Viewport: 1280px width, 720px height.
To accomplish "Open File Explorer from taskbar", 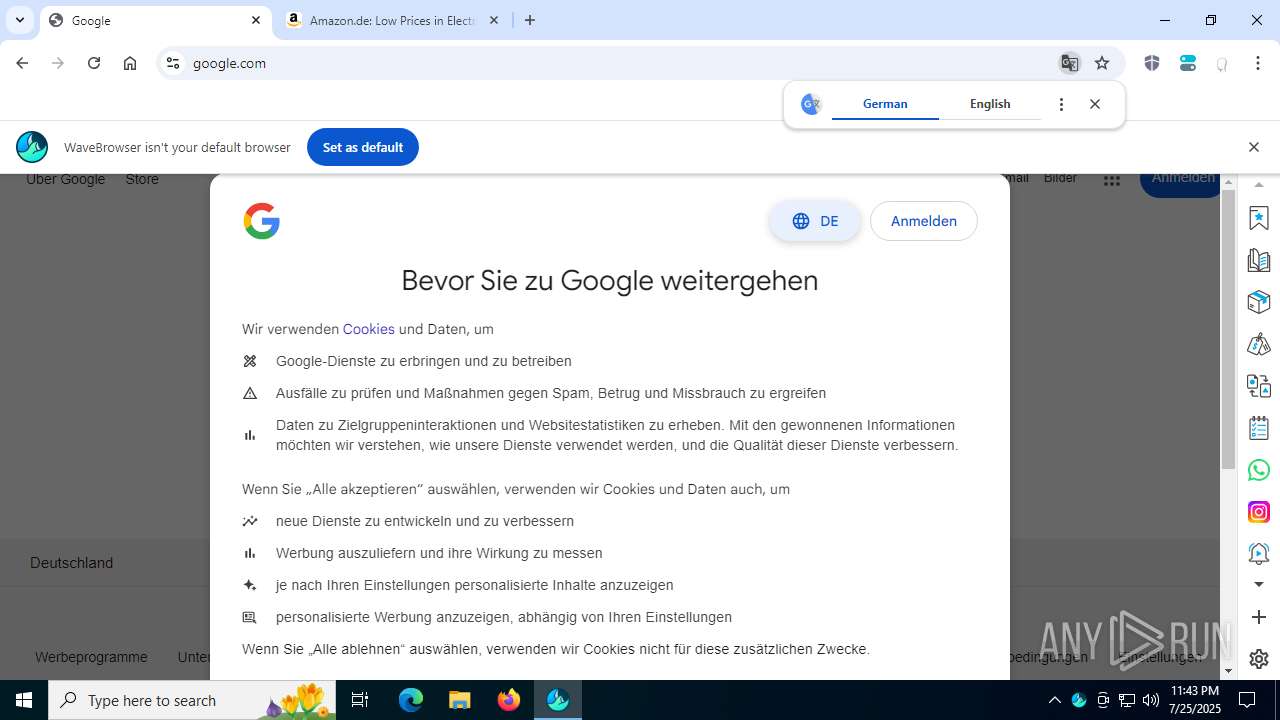I will pyautogui.click(x=459, y=700).
